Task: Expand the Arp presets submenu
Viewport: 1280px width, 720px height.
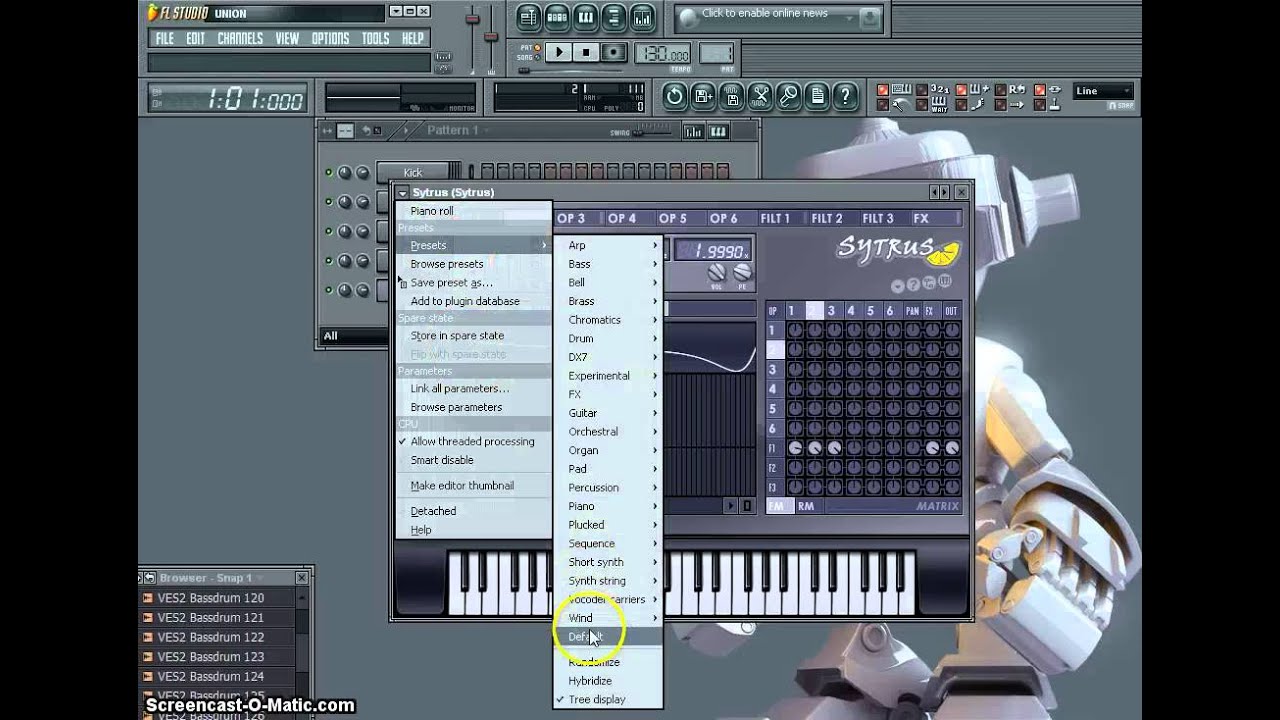Action: point(608,245)
